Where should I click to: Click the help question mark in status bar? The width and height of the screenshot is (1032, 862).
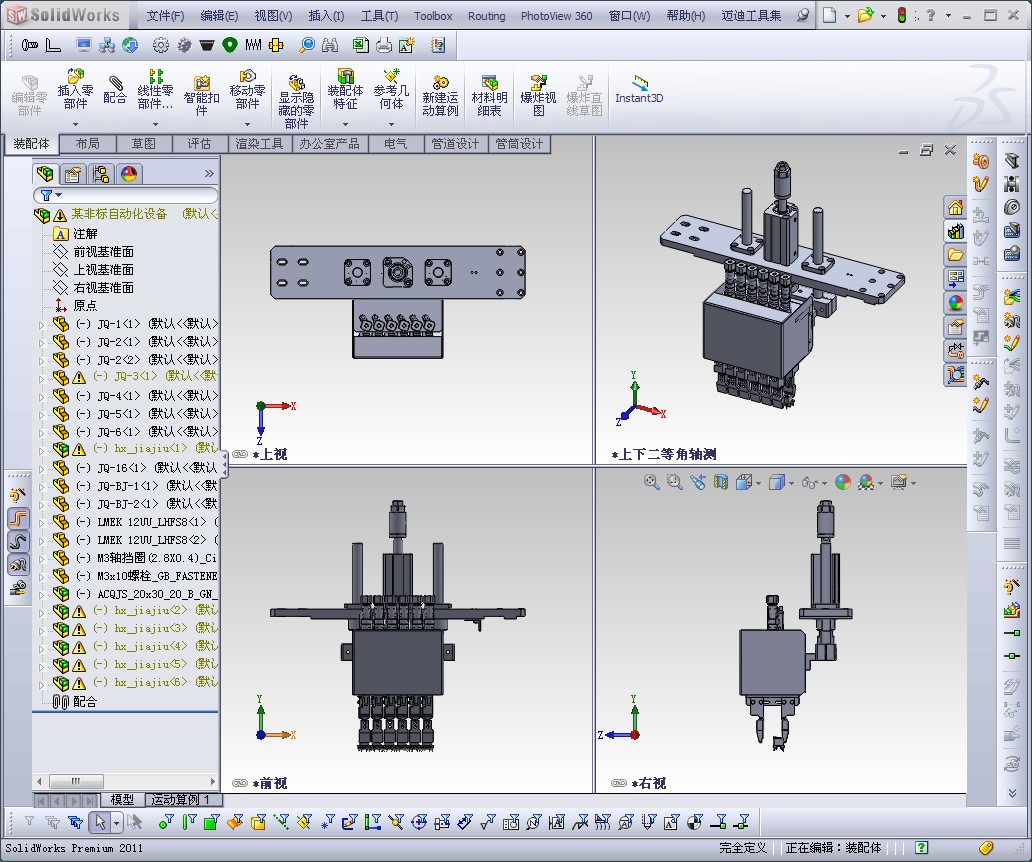[922, 848]
